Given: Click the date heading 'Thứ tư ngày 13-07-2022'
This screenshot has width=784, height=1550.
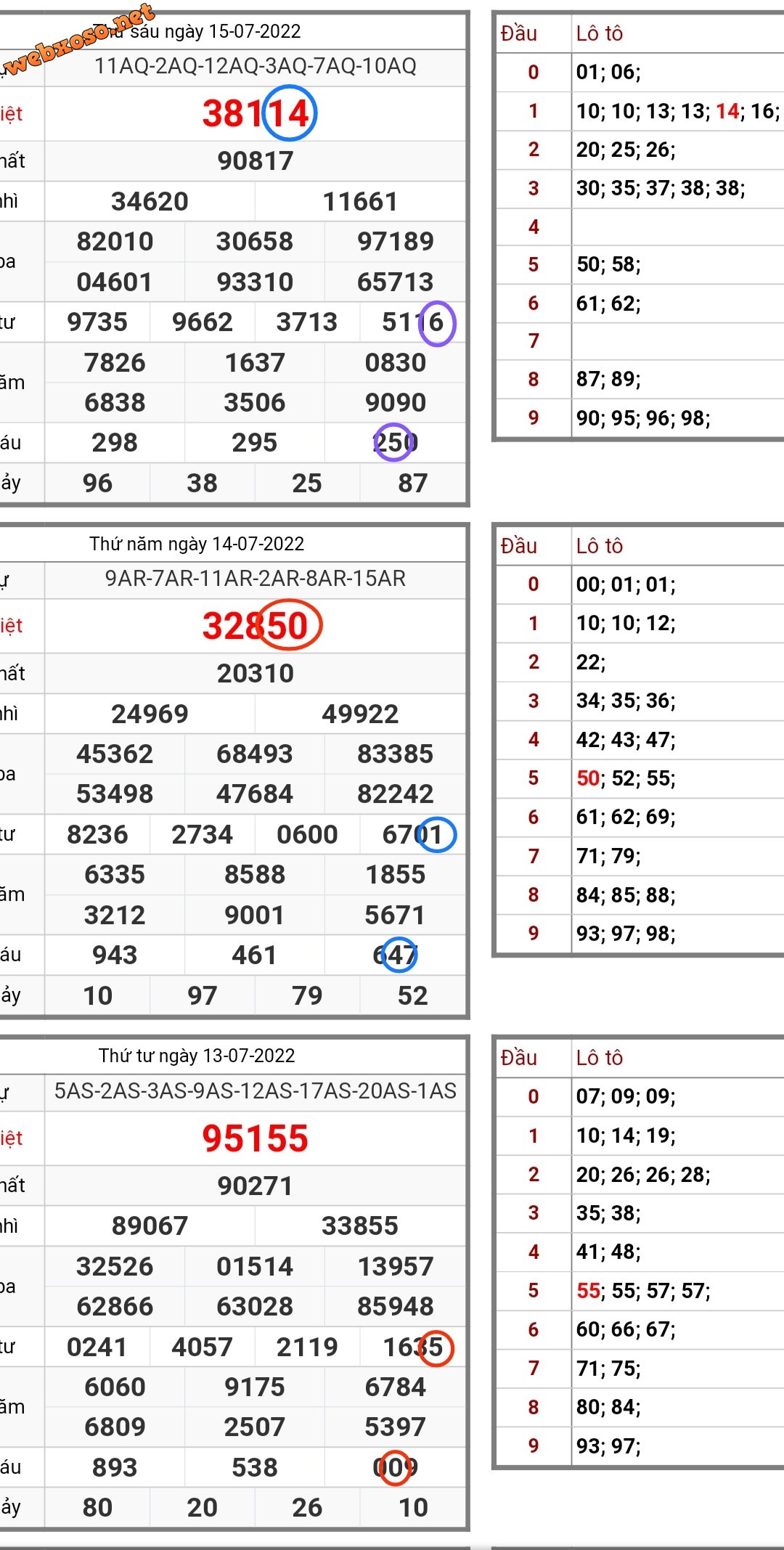Looking at the screenshot, I should (197, 1056).
